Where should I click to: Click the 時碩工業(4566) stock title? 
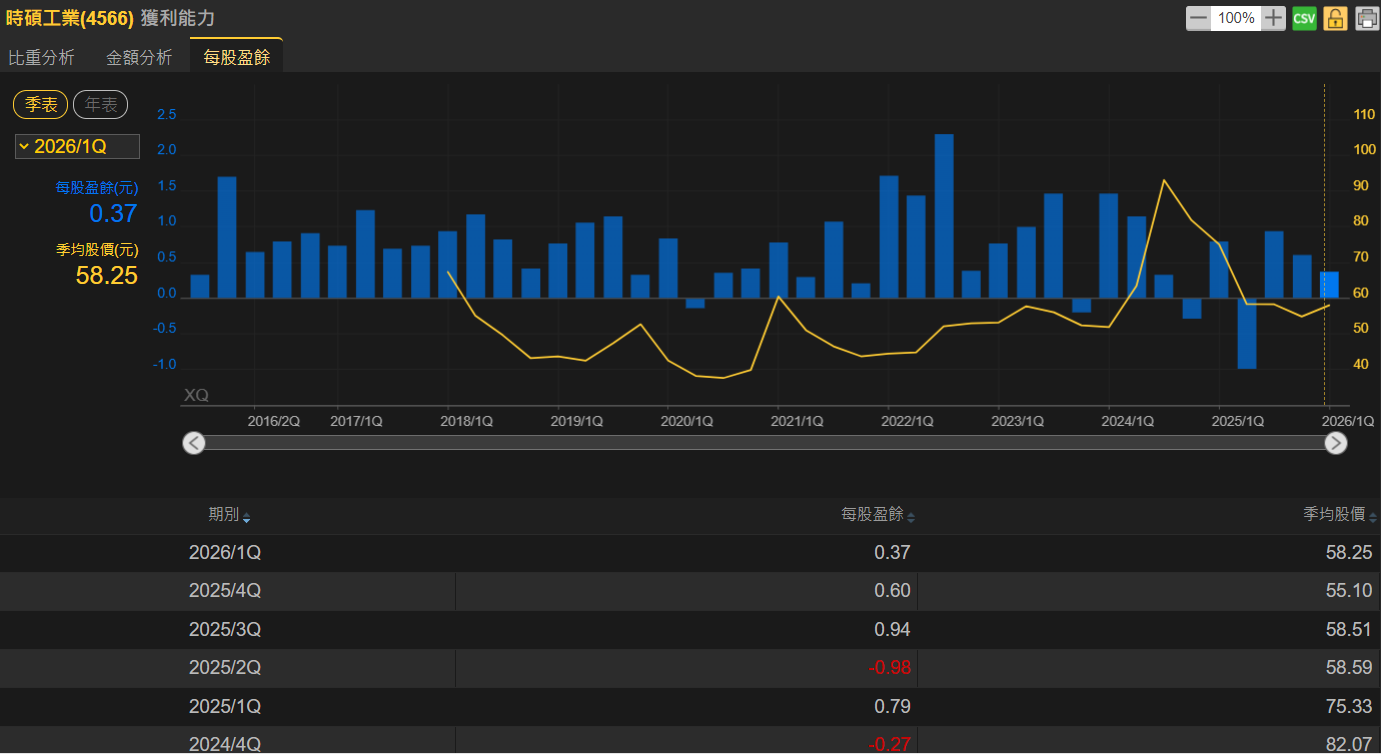pos(70,18)
